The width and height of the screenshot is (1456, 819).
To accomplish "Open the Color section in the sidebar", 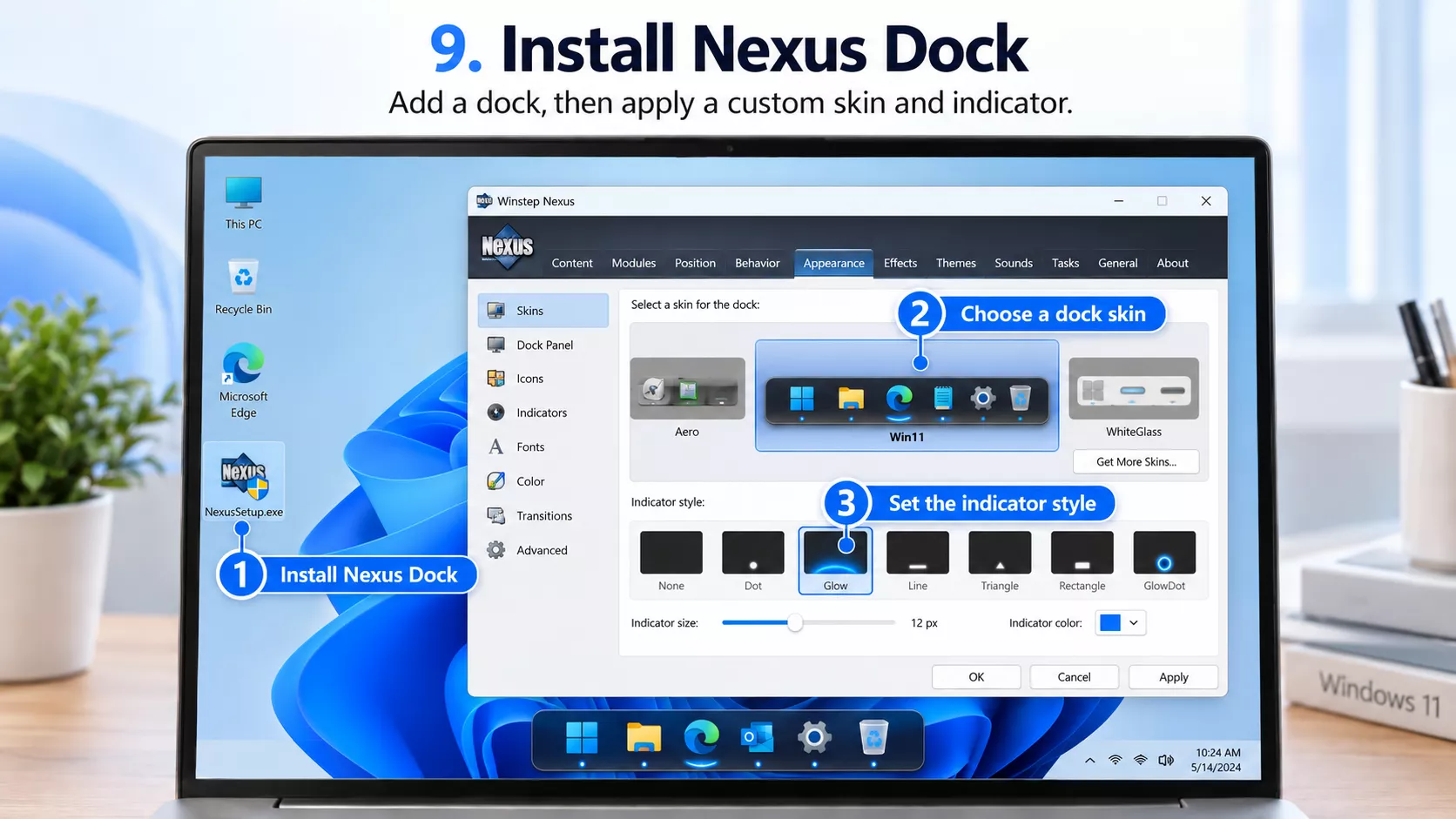I will click(543, 481).
